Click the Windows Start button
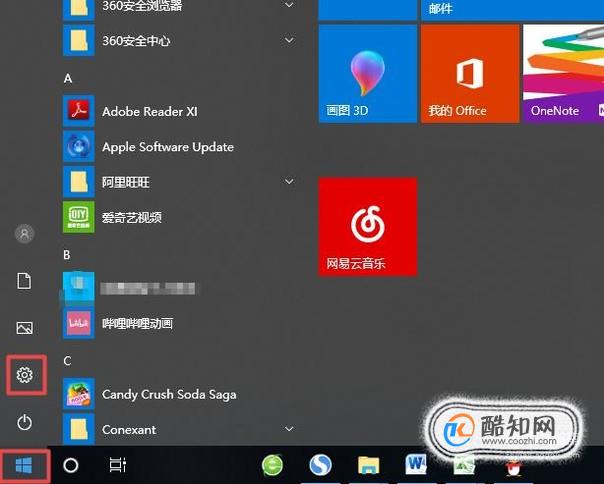The height and width of the screenshot is (484, 604). pos(24,466)
